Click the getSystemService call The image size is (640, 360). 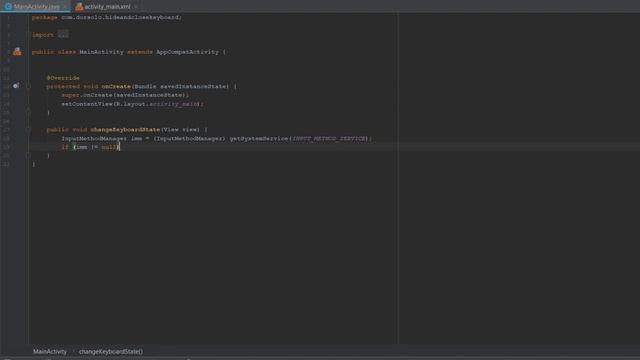click(x=259, y=138)
